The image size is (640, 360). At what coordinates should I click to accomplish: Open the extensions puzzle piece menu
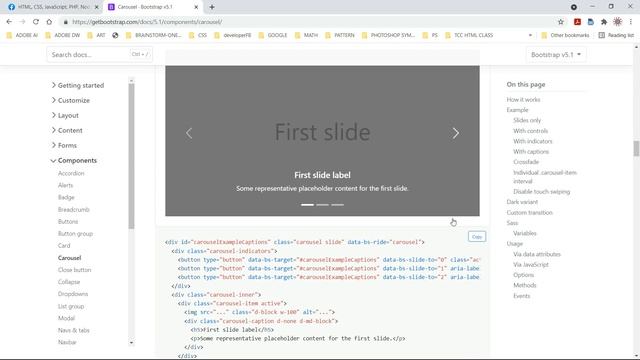pos(604,22)
